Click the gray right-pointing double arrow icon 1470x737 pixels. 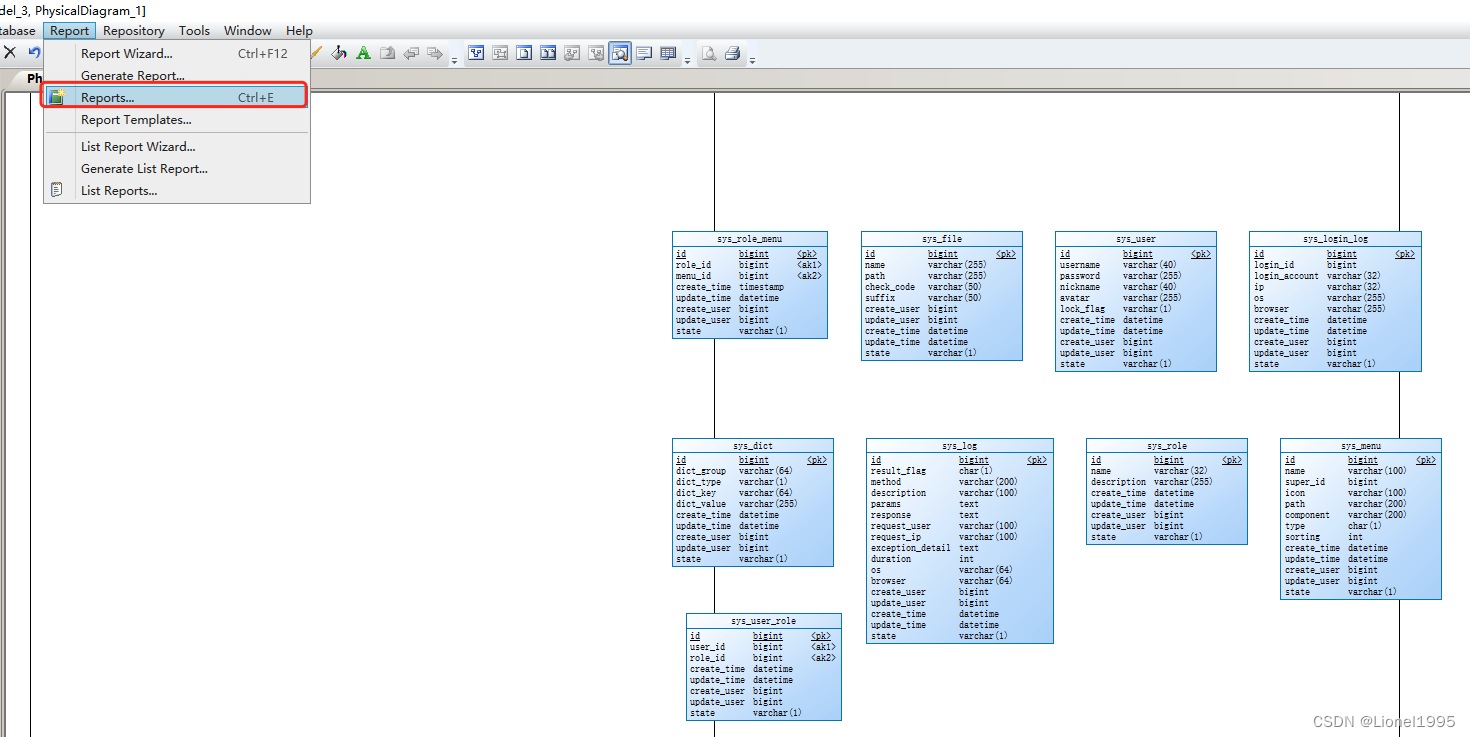(x=435, y=53)
